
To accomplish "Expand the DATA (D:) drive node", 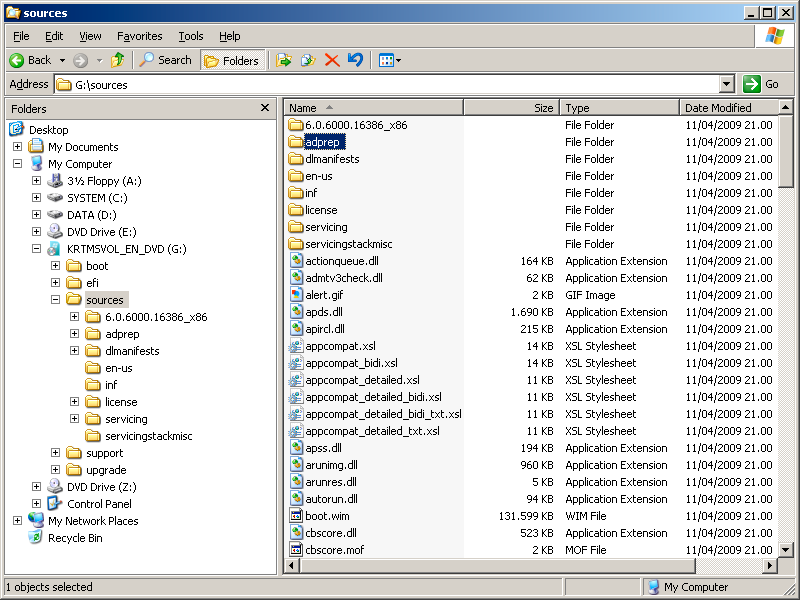I will tap(36, 215).
